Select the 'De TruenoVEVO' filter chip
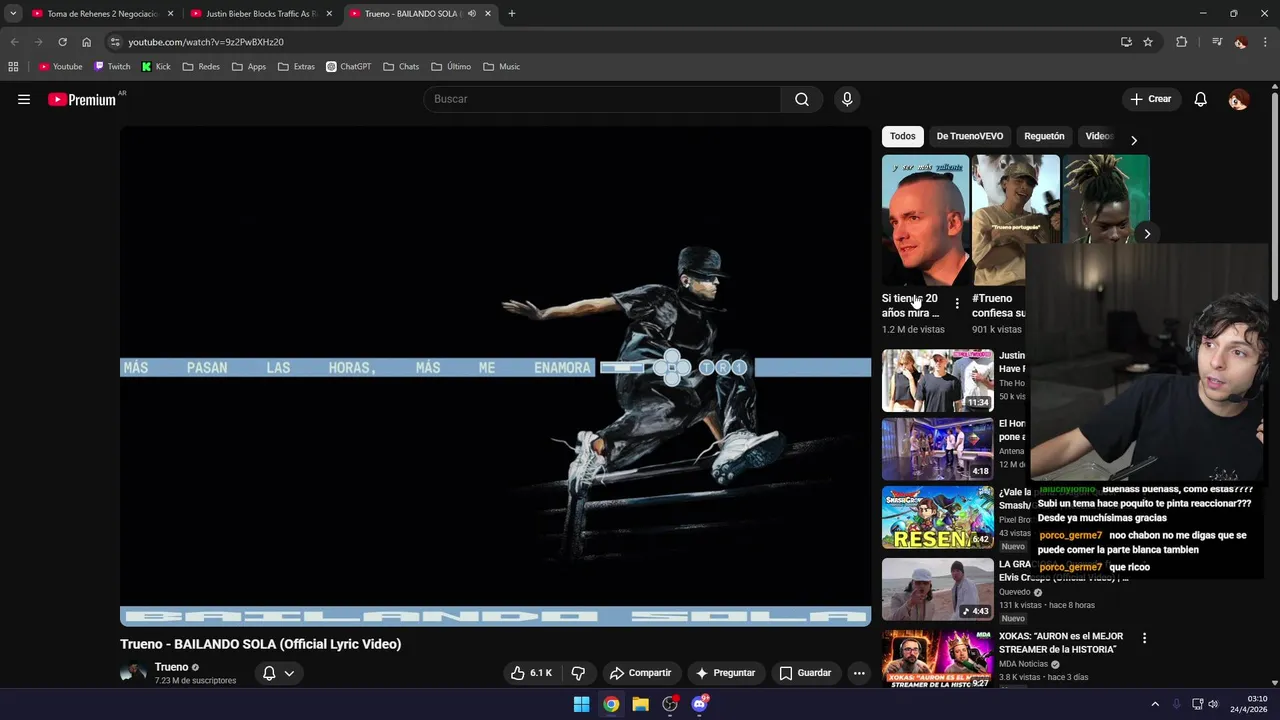 [970, 136]
